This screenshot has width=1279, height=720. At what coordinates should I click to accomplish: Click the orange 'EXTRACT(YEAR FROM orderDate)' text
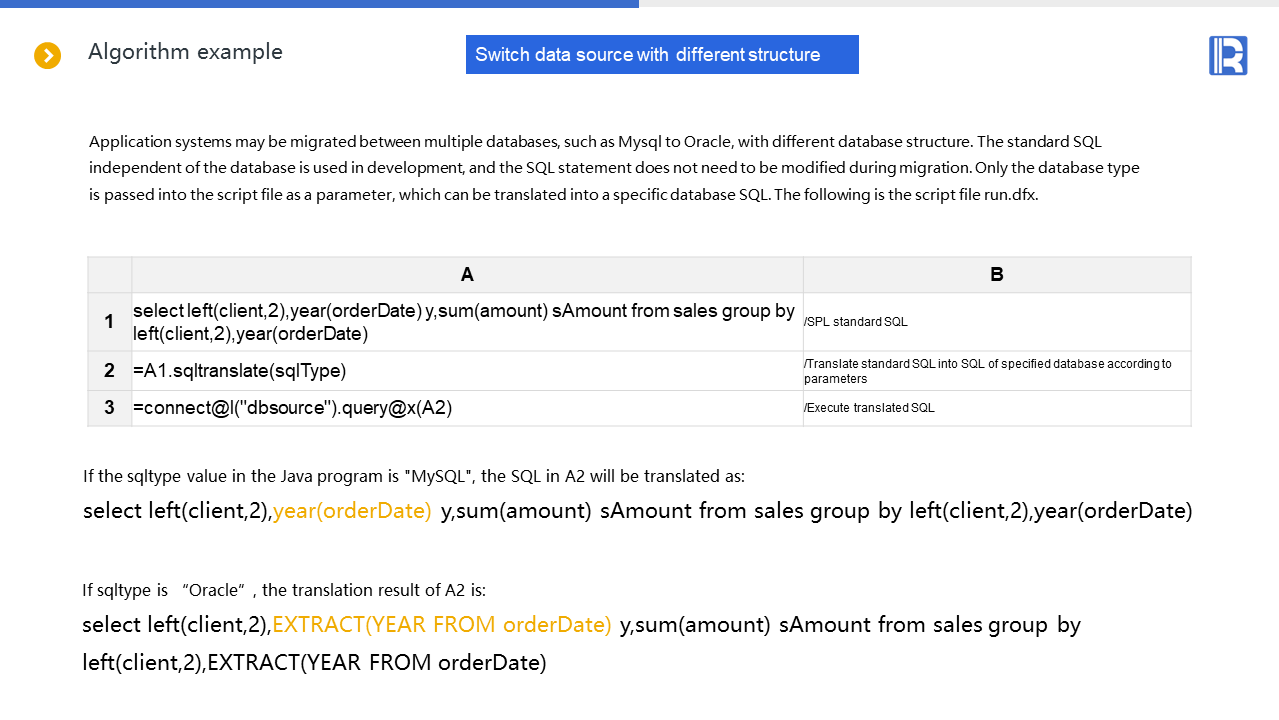pyautogui.click(x=441, y=625)
